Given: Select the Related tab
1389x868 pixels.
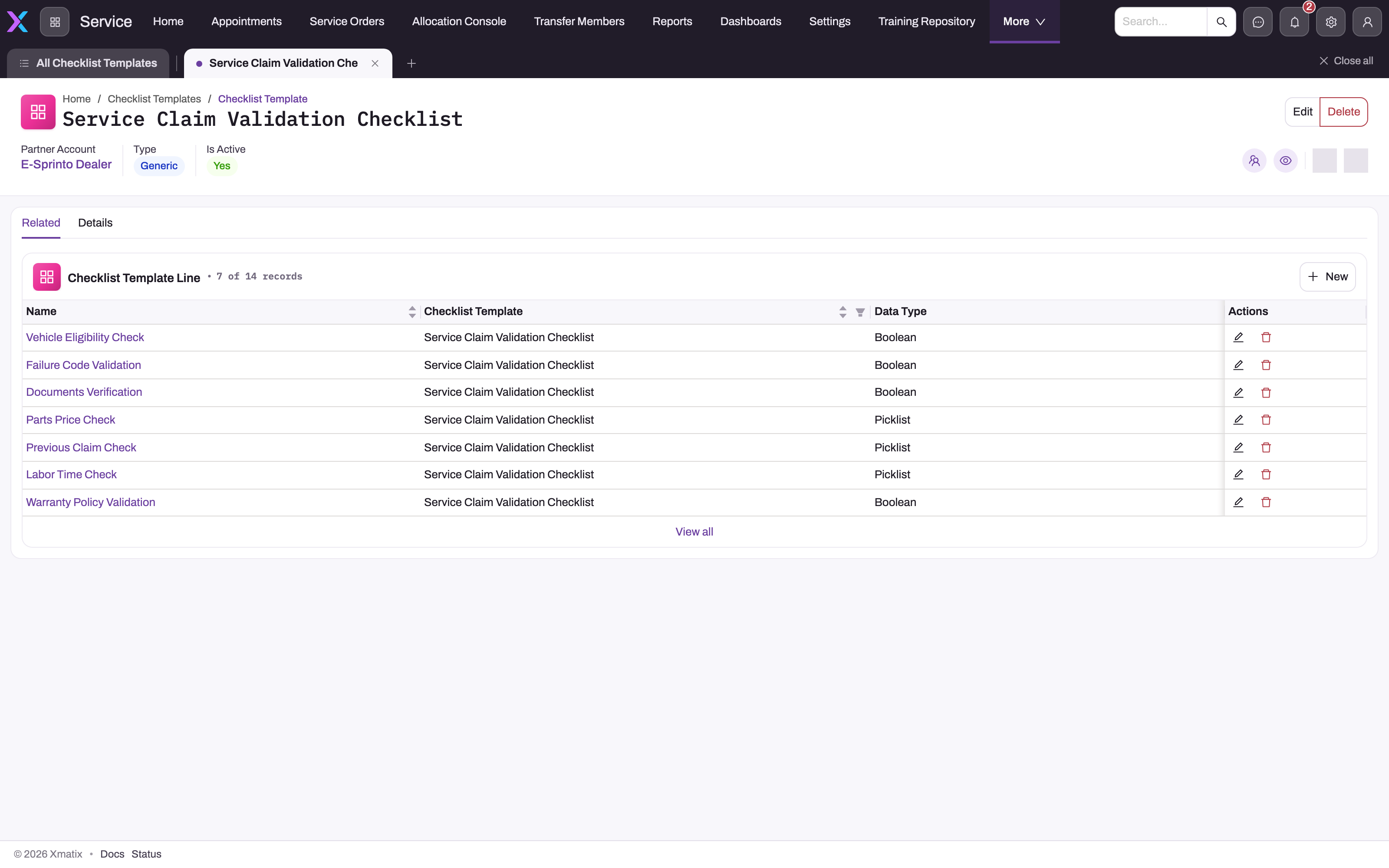Looking at the screenshot, I should tap(41, 223).
